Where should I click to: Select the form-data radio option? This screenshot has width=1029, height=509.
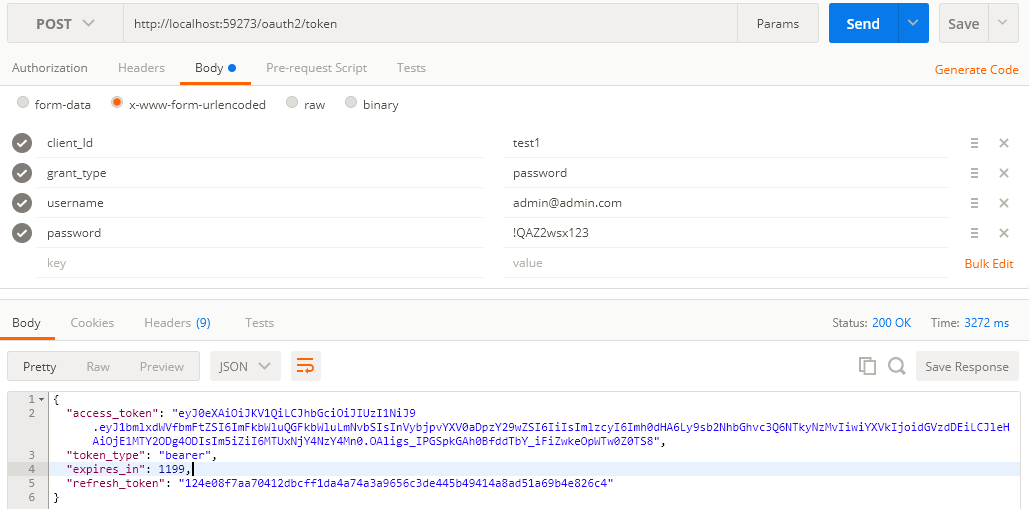[x=23, y=102]
